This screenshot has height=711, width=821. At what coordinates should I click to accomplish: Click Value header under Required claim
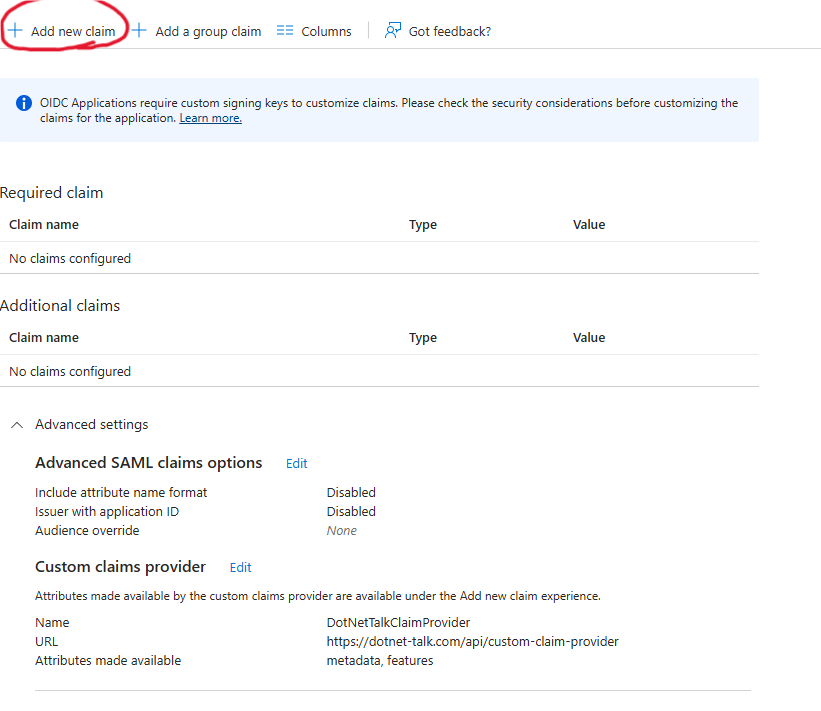[589, 225]
